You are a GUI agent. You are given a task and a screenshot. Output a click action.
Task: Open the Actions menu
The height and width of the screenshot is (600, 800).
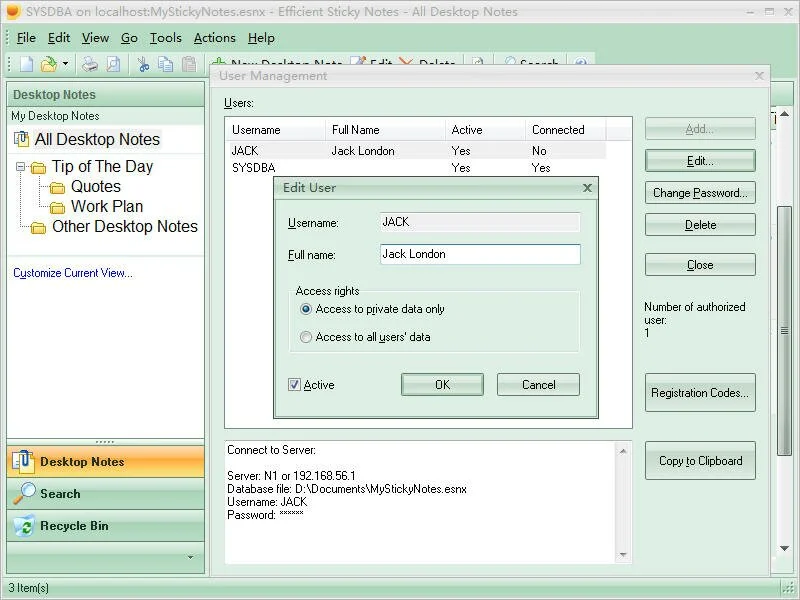pos(214,38)
